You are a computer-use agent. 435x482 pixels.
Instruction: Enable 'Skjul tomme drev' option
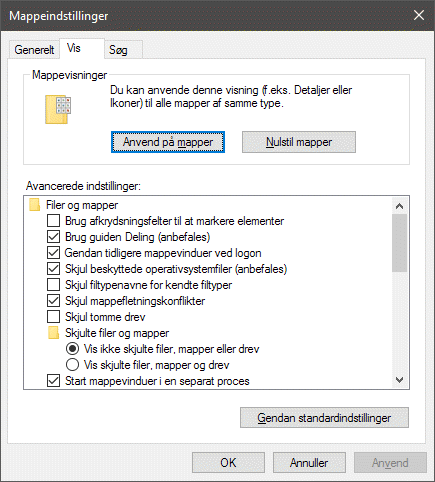pos(53,317)
